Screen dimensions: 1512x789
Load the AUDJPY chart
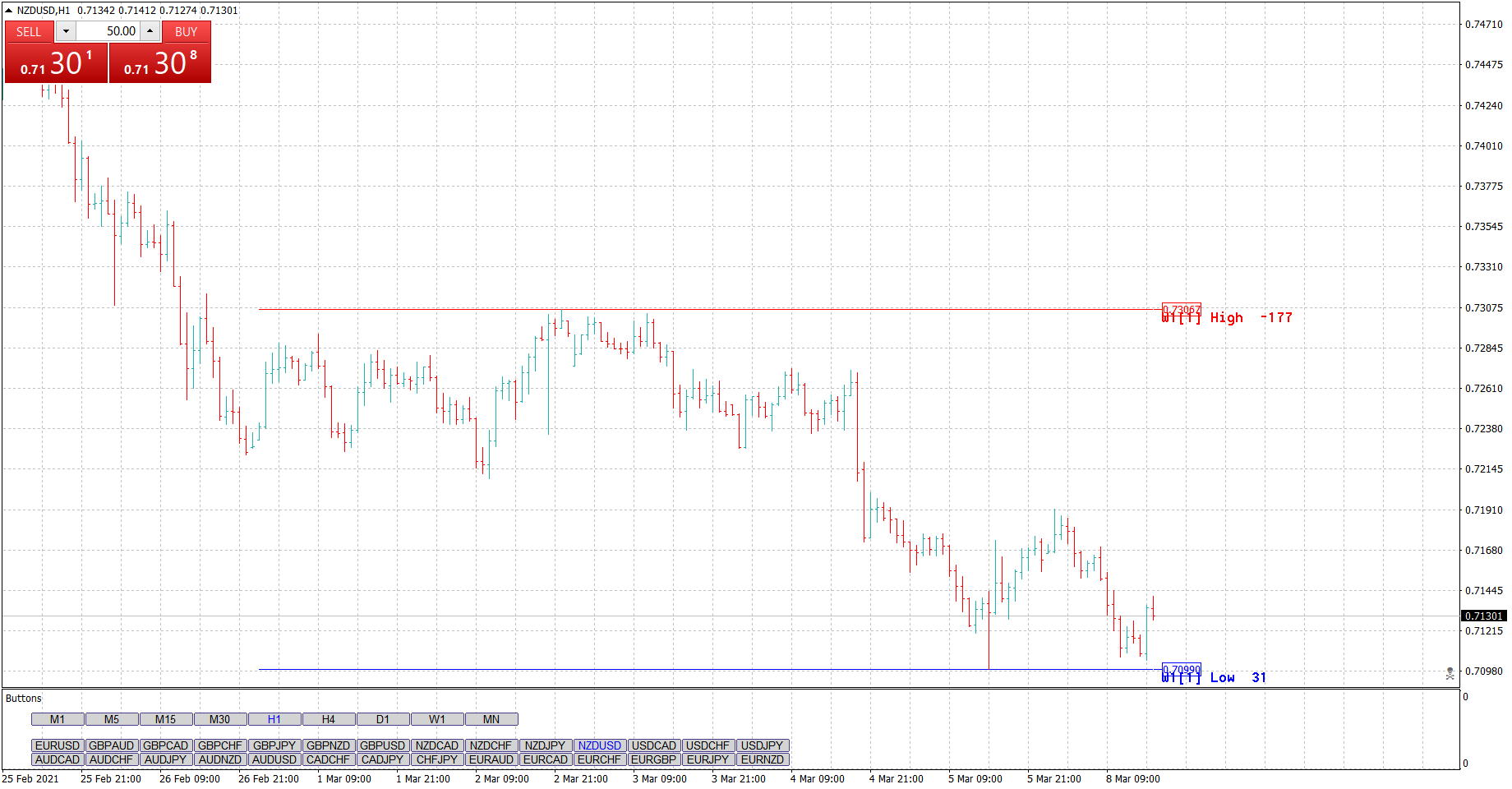coord(166,759)
